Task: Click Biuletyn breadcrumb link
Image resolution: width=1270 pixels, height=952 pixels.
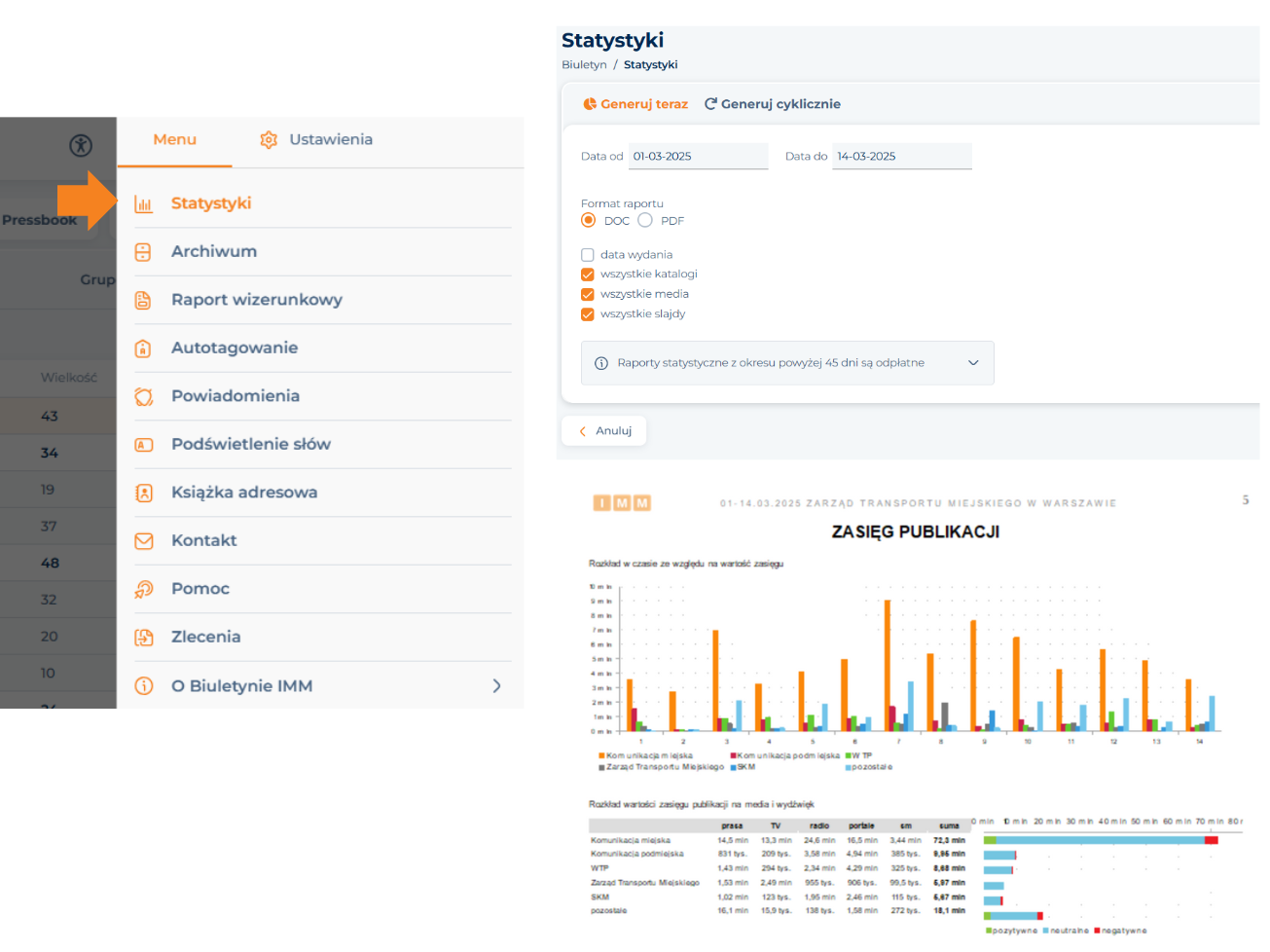Action: (x=584, y=65)
